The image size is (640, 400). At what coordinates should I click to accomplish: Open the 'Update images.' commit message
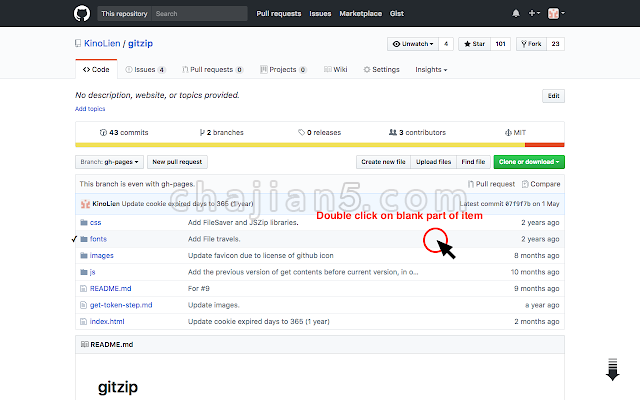click(x=213, y=305)
